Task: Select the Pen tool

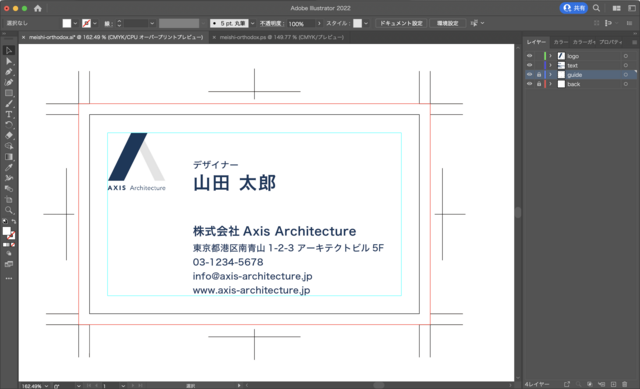Action: click(9, 72)
